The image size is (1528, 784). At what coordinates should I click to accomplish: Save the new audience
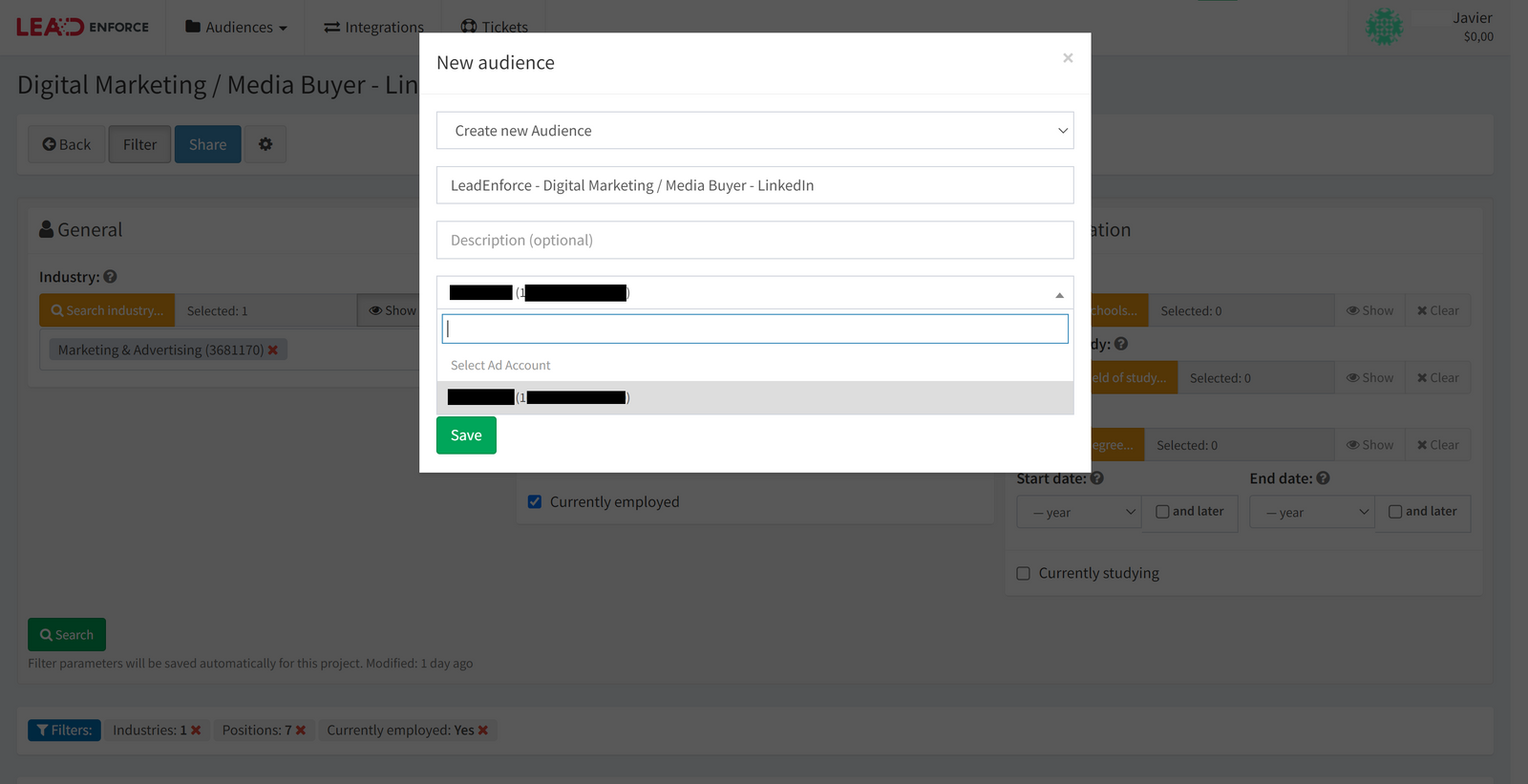(466, 435)
